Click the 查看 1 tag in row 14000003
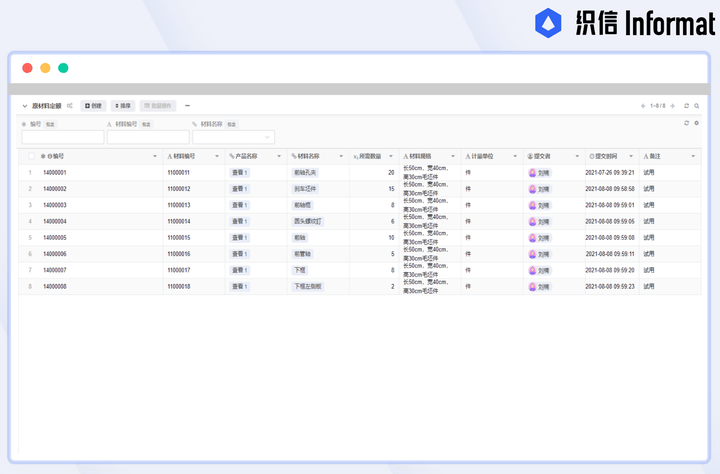The width and height of the screenshot is (720, 474). [240, 205]
